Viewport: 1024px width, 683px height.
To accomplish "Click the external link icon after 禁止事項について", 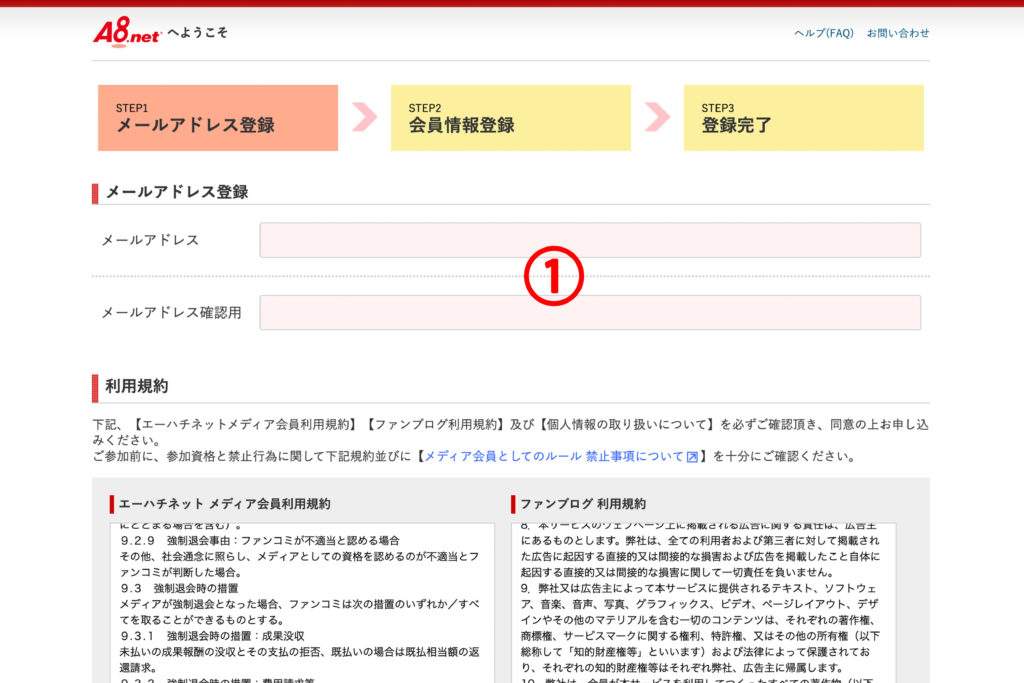I will [692, 457].
